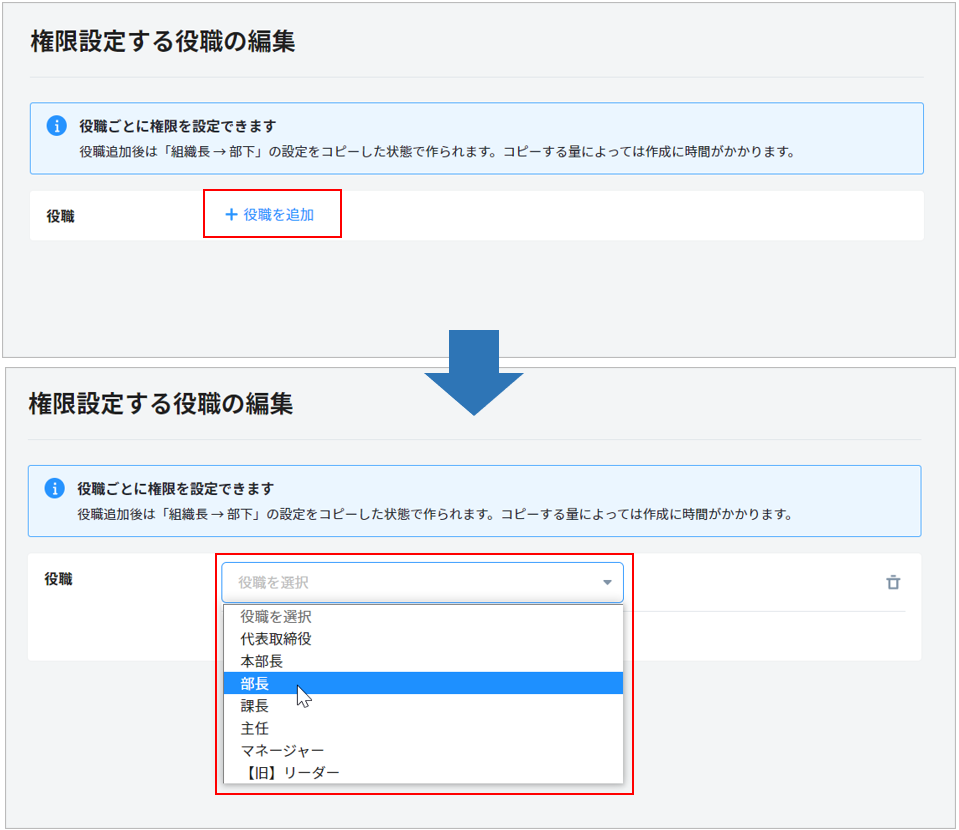959x830 pixels.
Task: Pick 本部長 from the role options
Action: point(262,661)
